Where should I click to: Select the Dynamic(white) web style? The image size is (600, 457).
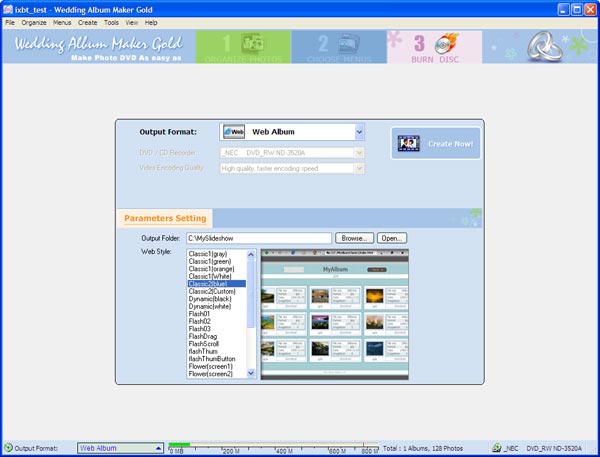pos(217,306)
